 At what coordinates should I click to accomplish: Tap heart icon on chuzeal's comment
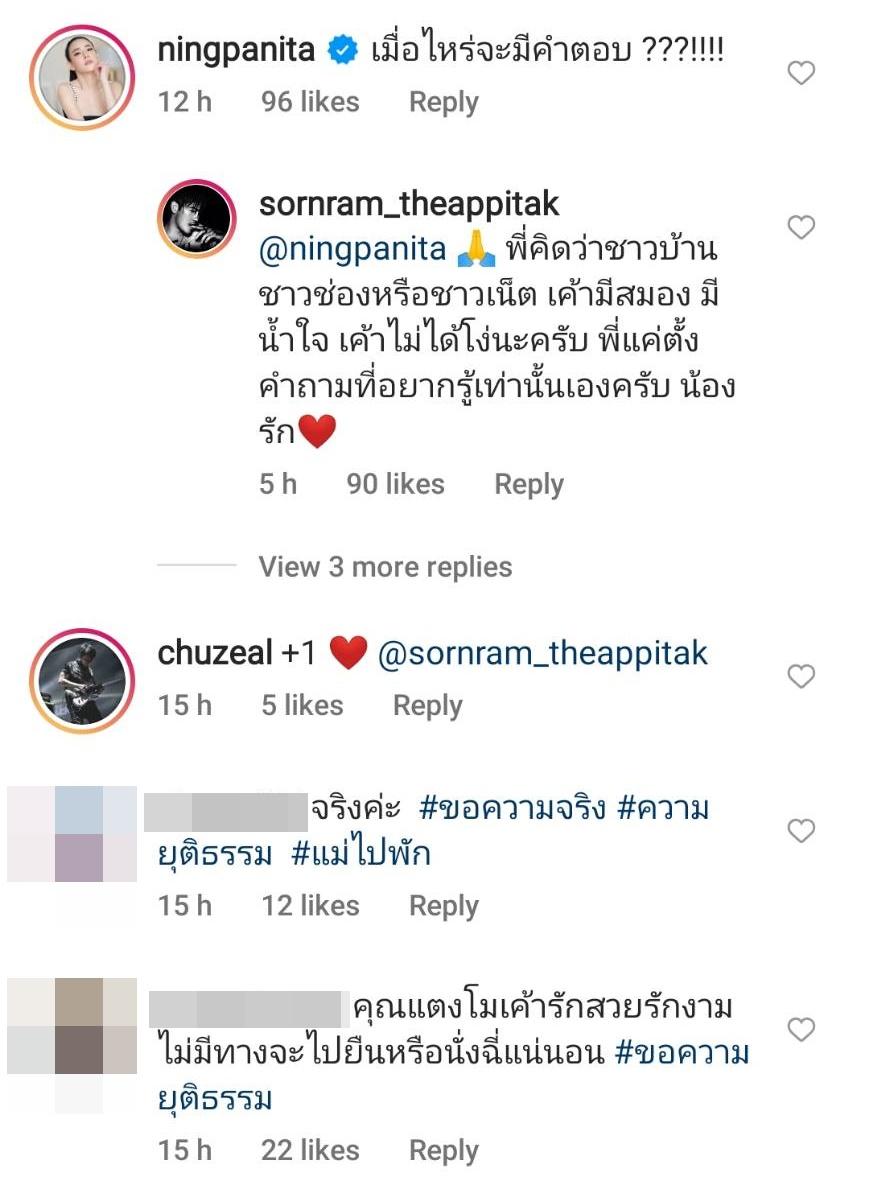pyautogui.click(x=801, y=676)
